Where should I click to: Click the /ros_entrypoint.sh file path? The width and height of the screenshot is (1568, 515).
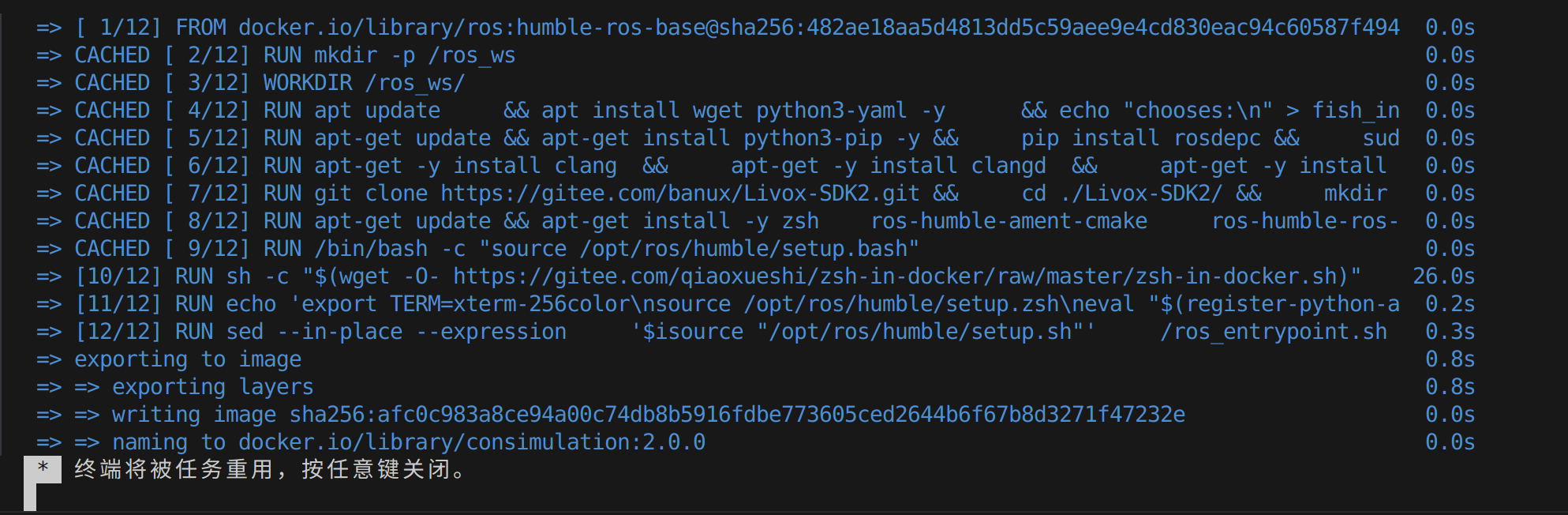[x=1273, y=332]
